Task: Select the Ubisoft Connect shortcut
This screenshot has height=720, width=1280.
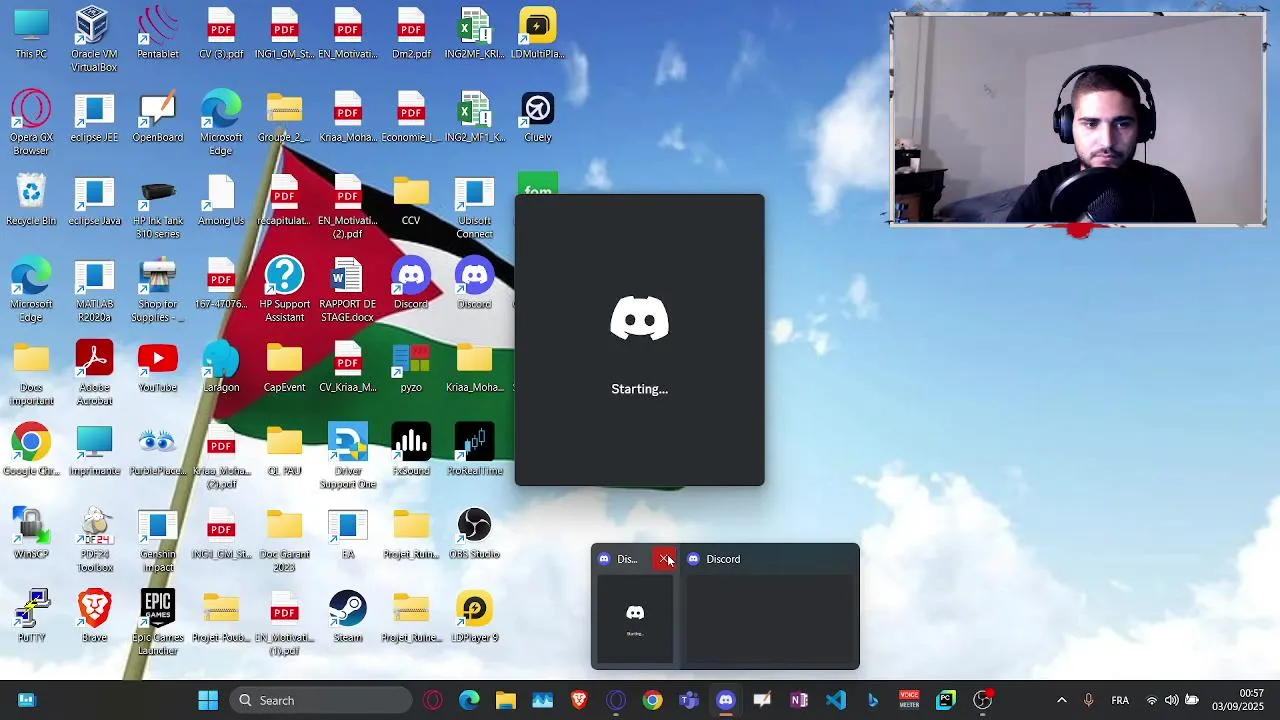Action: [x=474, y=207]
